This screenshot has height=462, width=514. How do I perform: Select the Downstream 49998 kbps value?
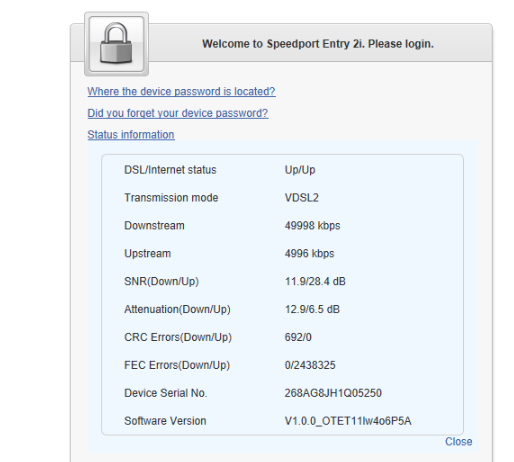pyautogui.click(x=312, y=226)
